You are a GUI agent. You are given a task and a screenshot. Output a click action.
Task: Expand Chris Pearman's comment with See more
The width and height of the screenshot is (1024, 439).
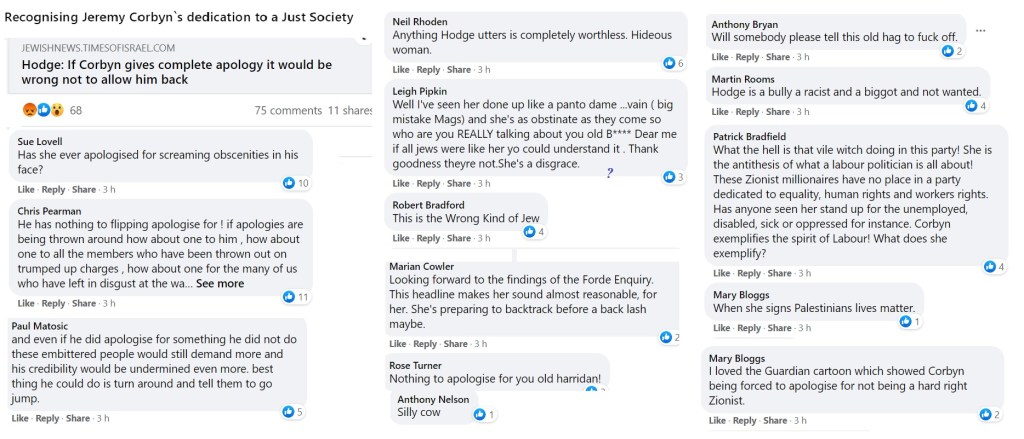coord(220,283)
